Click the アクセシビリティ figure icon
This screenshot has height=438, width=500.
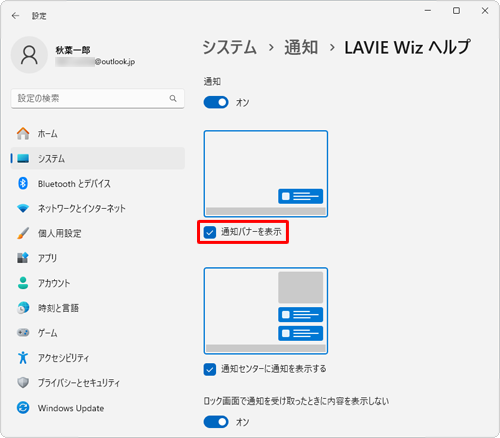(23, 358)
